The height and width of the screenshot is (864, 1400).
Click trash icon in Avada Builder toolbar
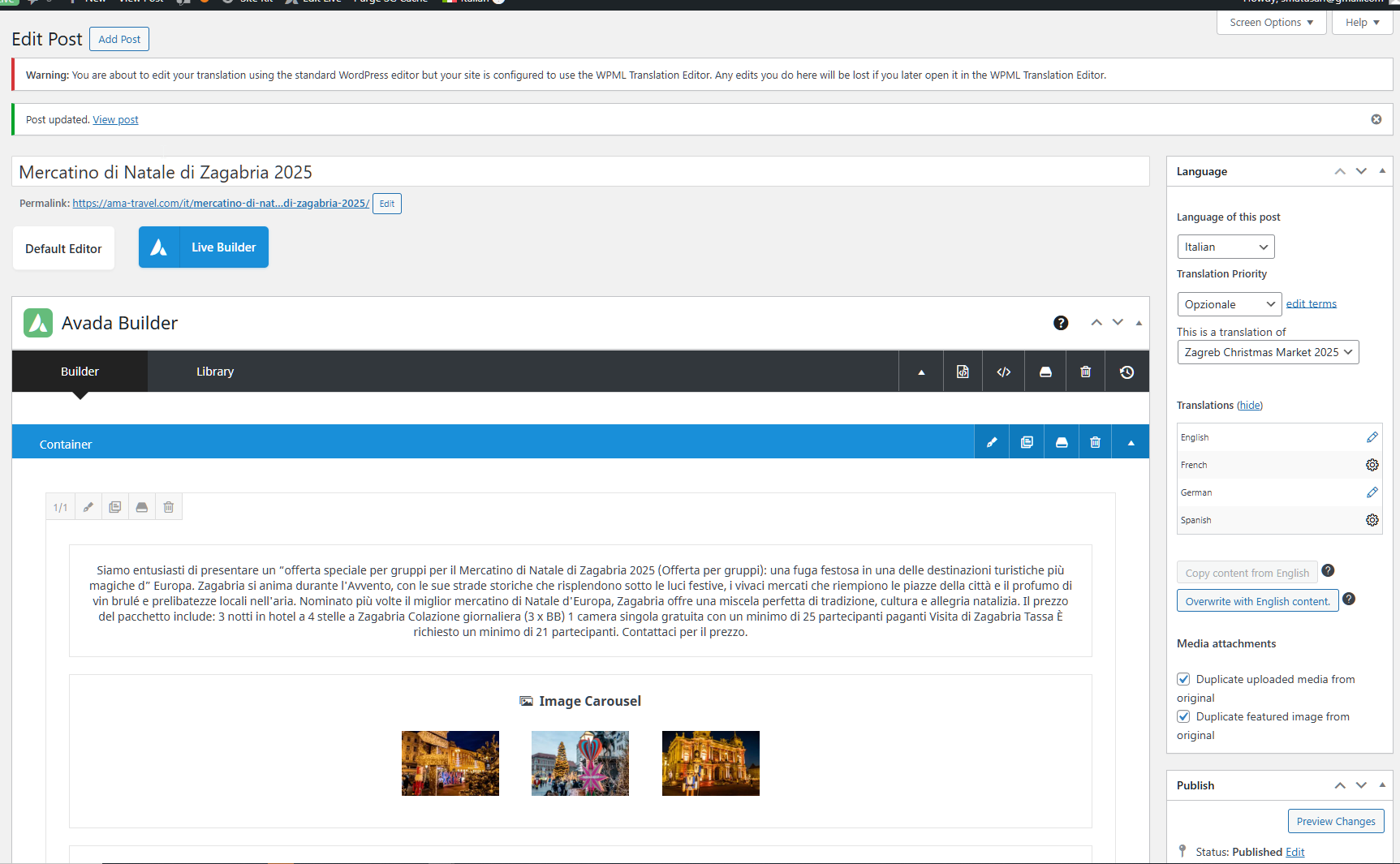[1085, 372]
